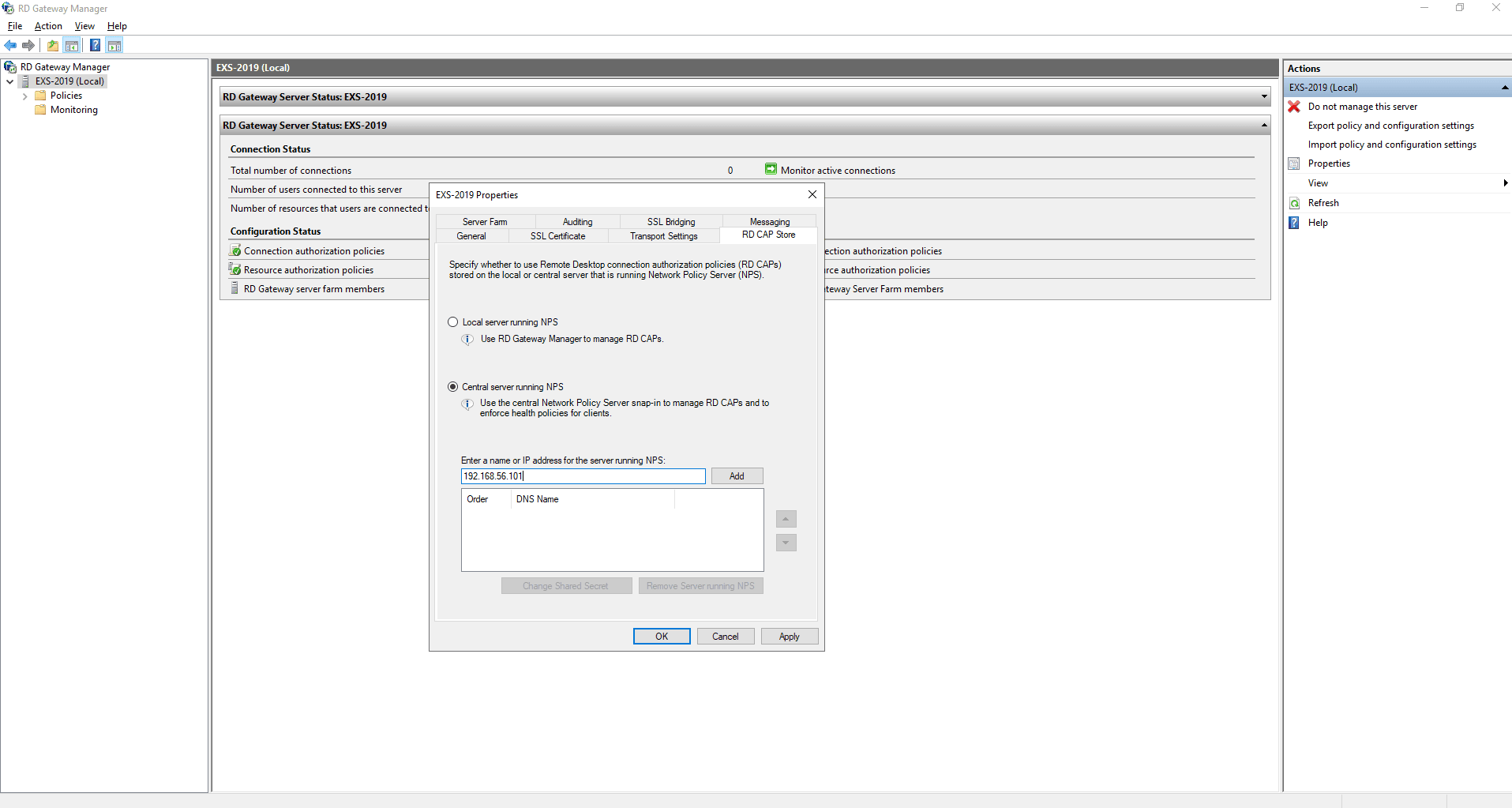Click the RD Gateway server farm members icon

(x=235, y=288)
